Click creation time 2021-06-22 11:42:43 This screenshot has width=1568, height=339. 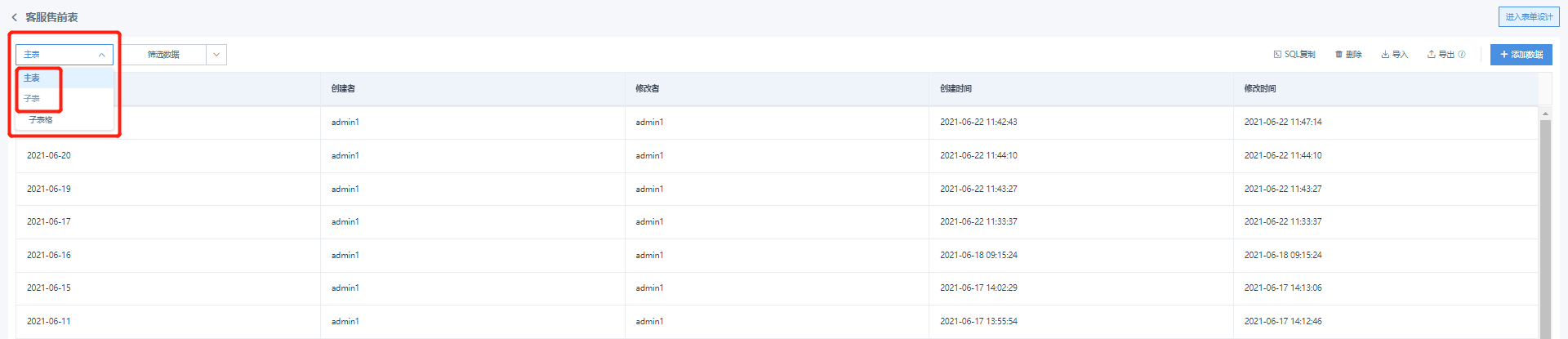coord(978,122)
